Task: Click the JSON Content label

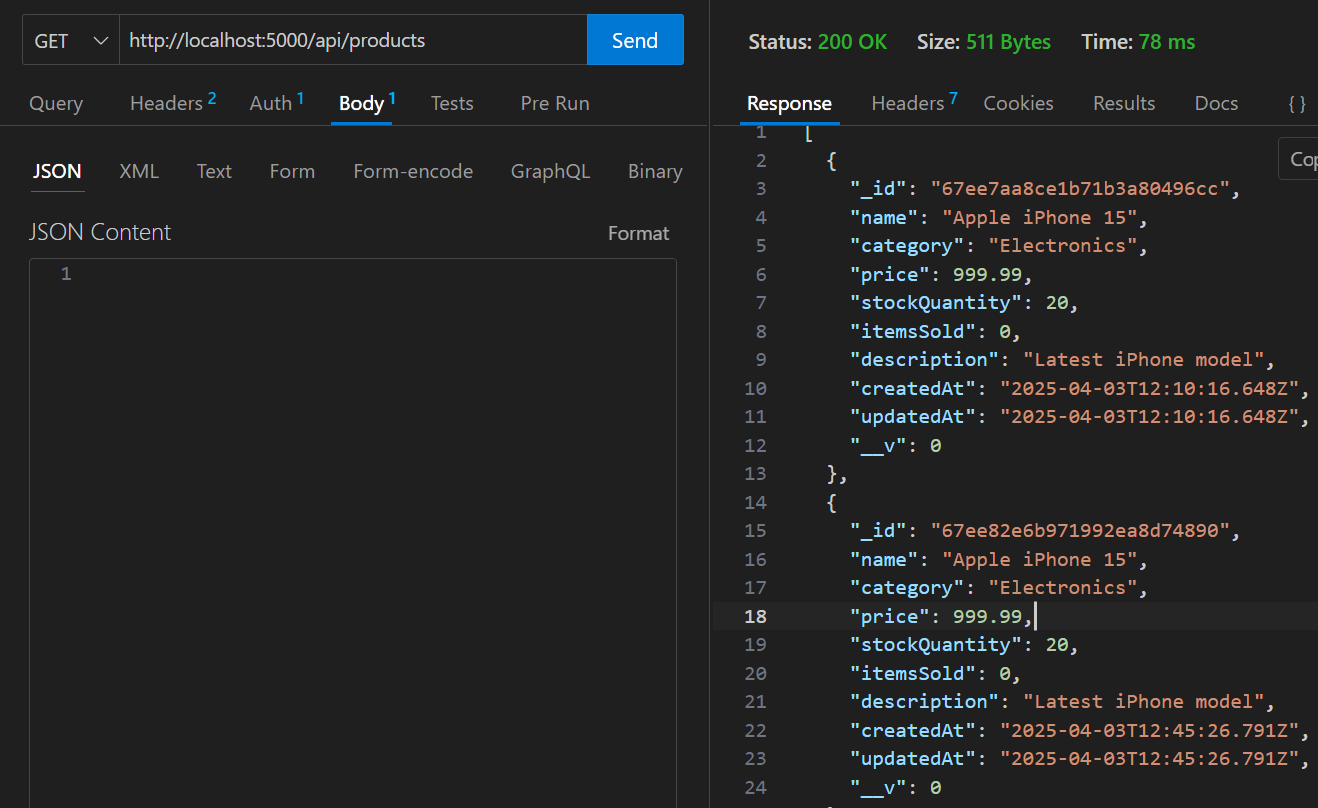Action: pos(100,232)
